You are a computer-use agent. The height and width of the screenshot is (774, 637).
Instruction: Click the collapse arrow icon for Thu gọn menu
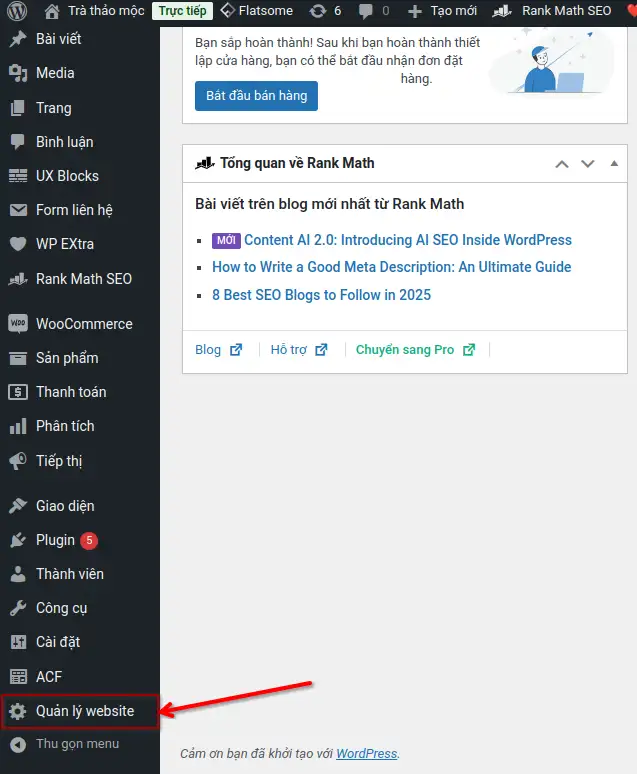pyautogui.click(x=18, y=744)
